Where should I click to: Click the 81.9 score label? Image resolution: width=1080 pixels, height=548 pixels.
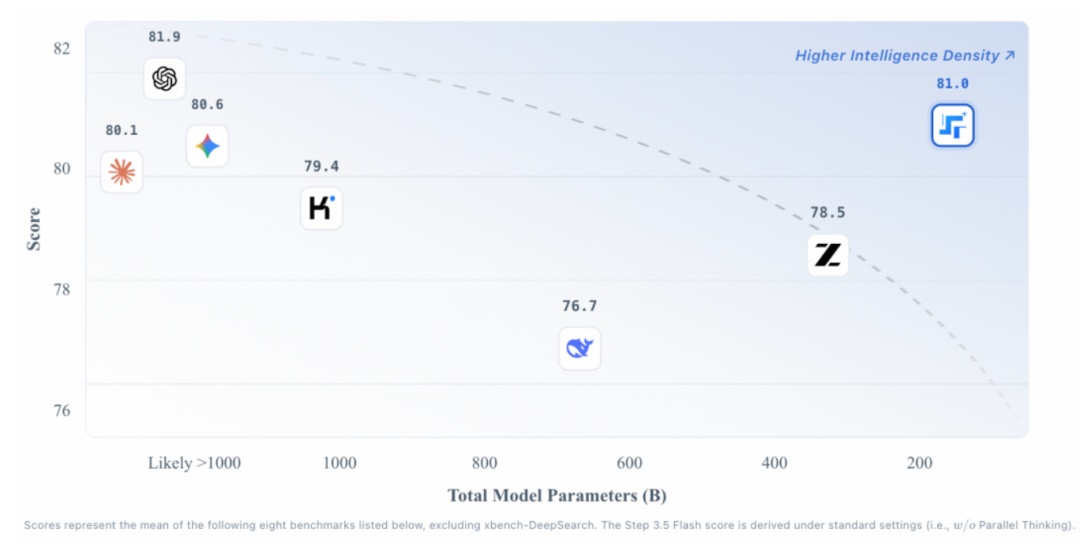tap(164, 37)
